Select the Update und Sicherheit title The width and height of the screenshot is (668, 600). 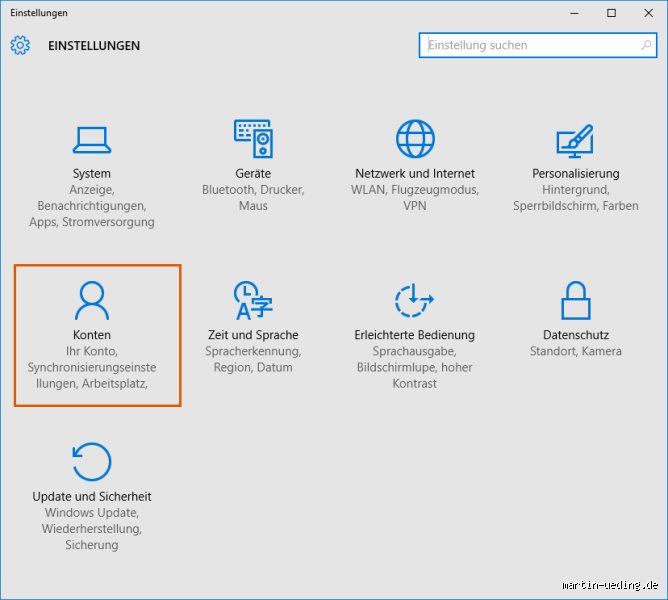pyautogui.click(x=92, y=496)
